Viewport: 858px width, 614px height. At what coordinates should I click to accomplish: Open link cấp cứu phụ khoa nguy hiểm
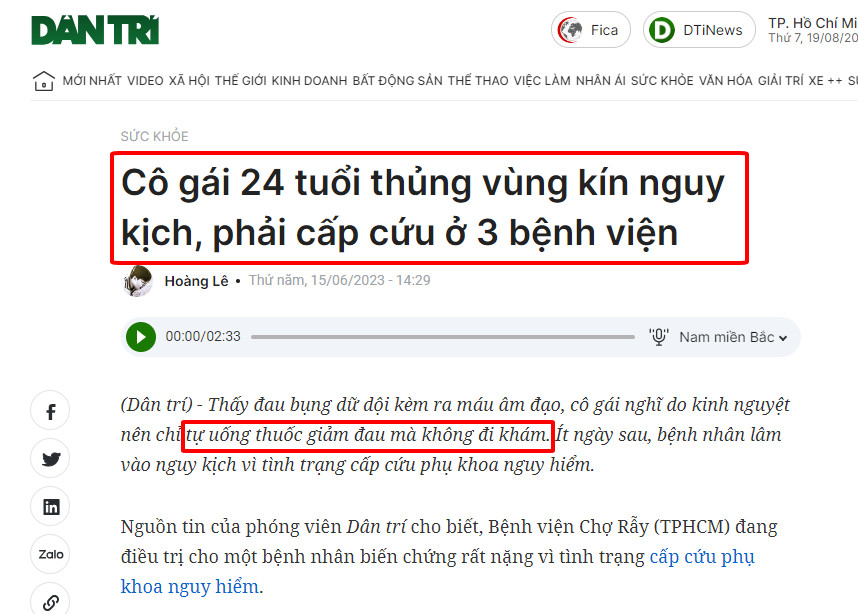coord(438,571)
